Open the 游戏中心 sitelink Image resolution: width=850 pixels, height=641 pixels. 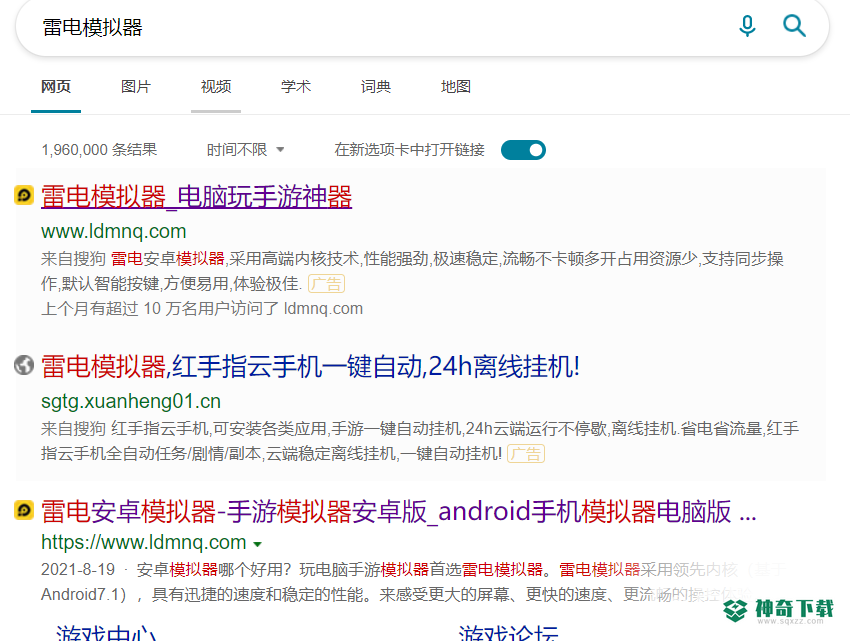click(106, 633)
